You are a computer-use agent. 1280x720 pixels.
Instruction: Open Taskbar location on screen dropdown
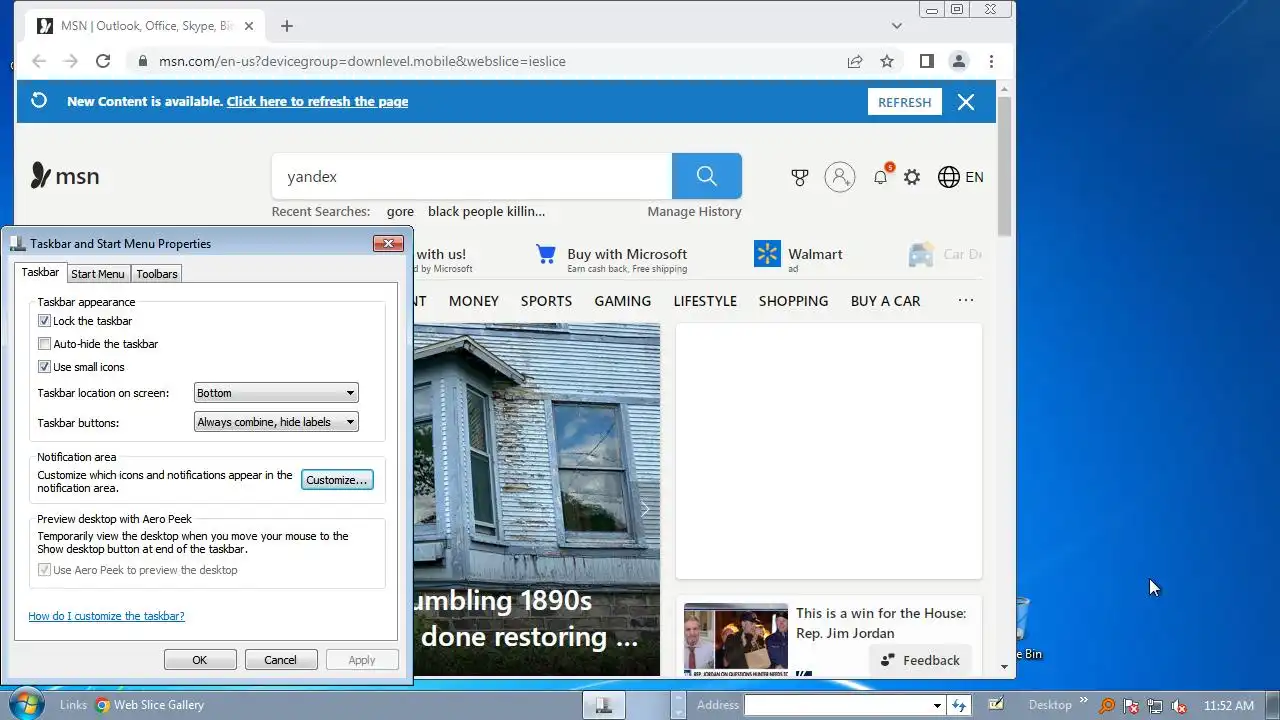click(x=275, y=393)
